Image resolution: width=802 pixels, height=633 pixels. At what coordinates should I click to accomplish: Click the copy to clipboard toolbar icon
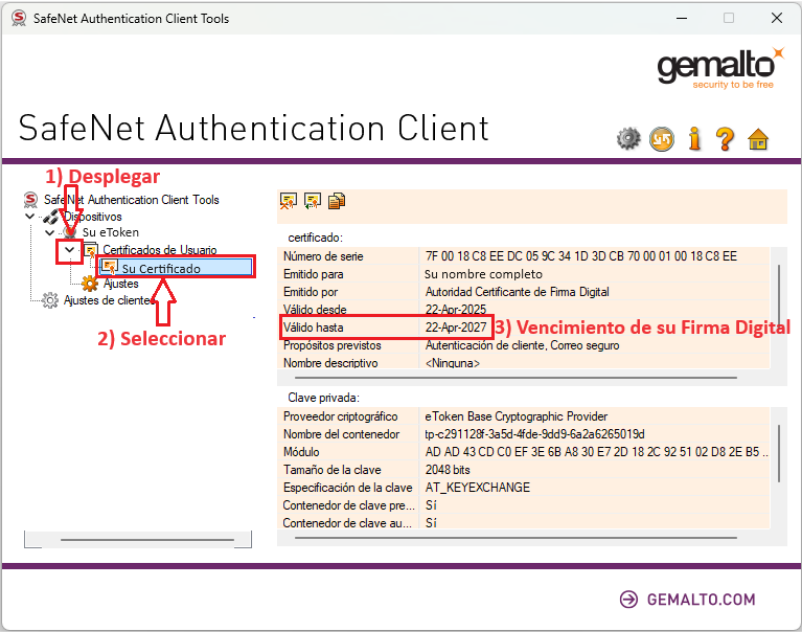(x=336, y=201)
